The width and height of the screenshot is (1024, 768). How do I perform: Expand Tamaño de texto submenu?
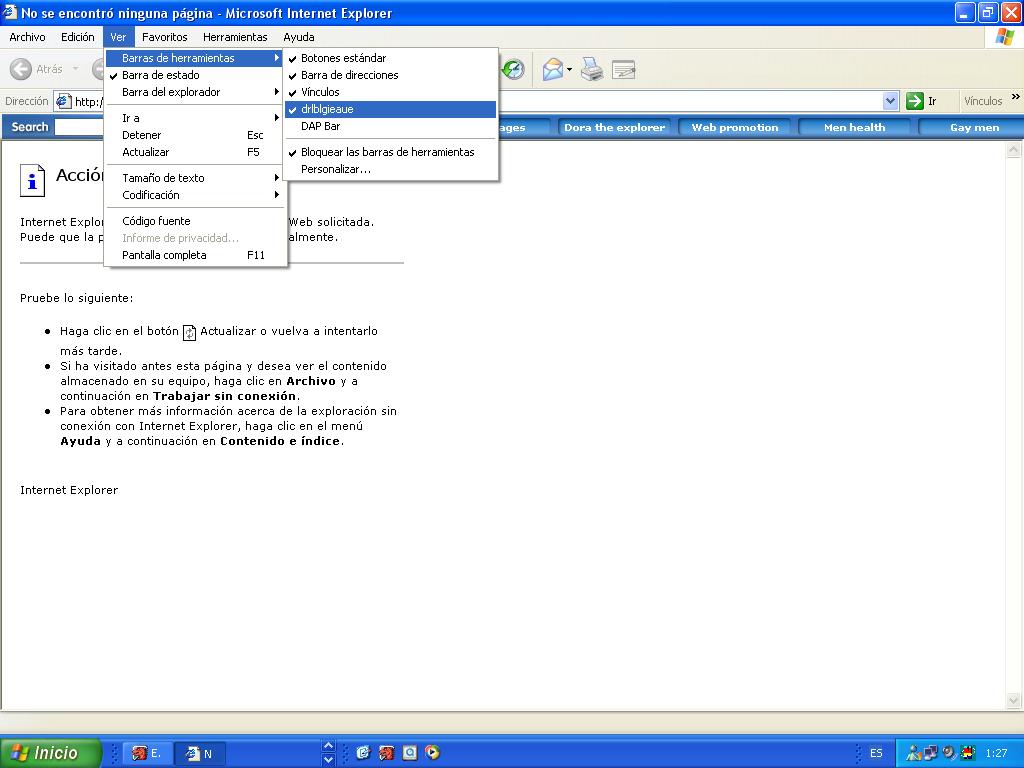(x=195, y=178)
